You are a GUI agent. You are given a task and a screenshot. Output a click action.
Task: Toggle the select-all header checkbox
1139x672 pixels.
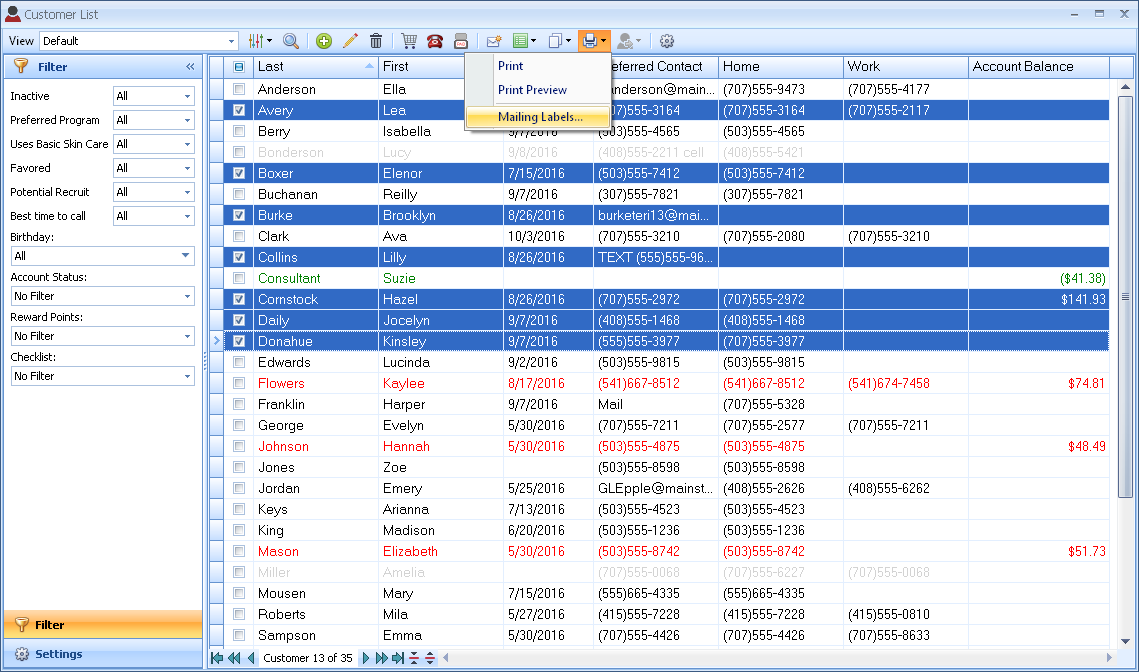239,67
